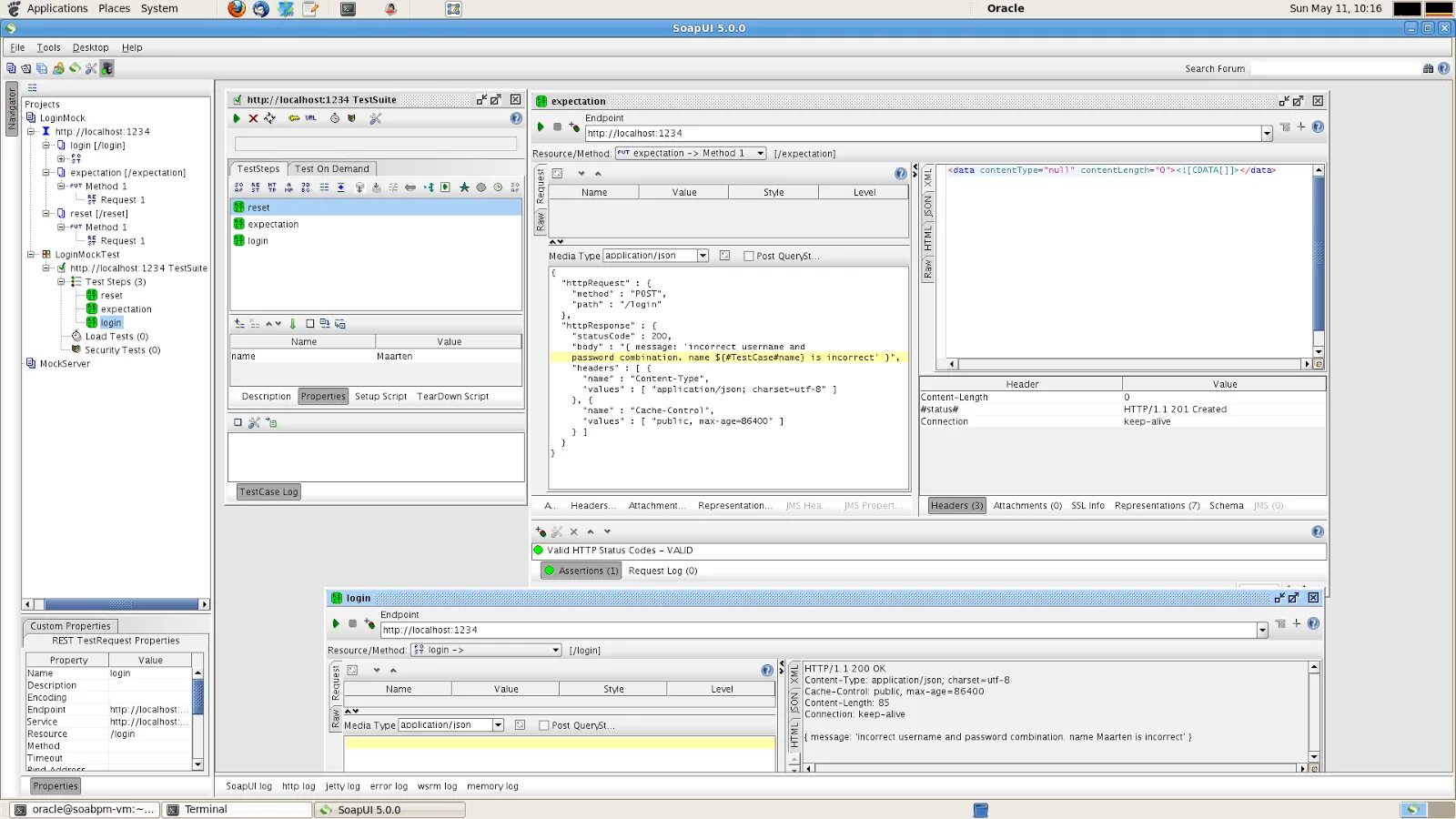
Task: Open the jetty log
Action: click(x=342, y=786)
